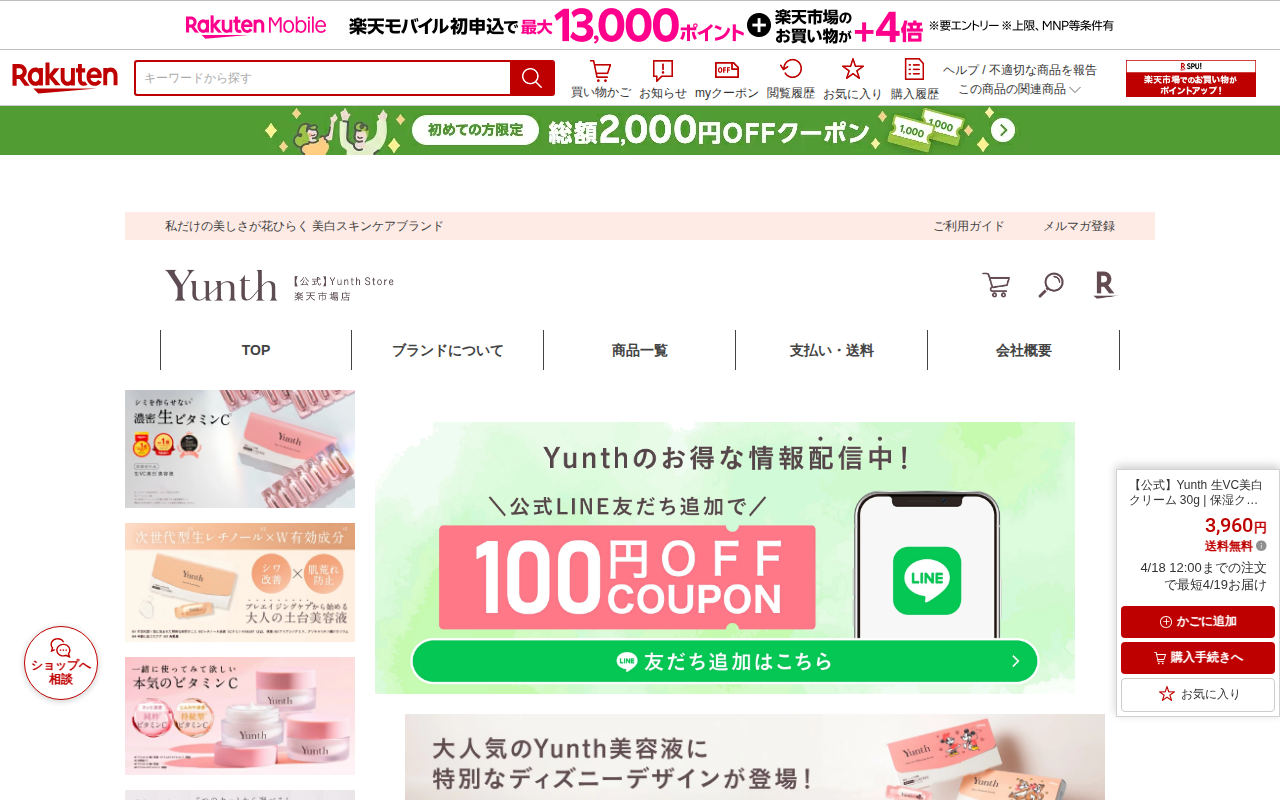Click the 購入手続きへ button
Viewport: 1280px width, 800px height.
1198,658
